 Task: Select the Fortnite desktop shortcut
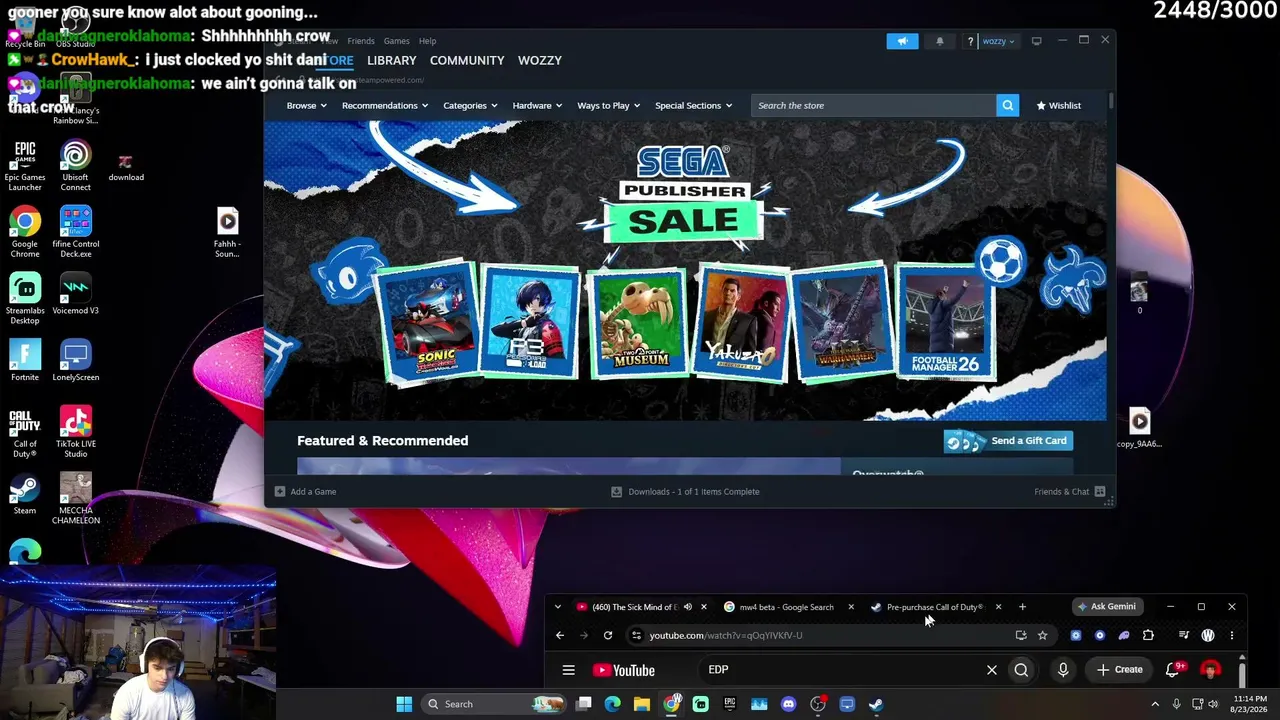click(x=25, y=361)
